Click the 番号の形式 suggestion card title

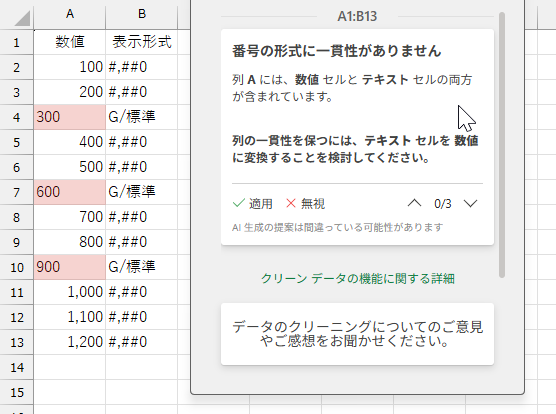pos(336,51)
